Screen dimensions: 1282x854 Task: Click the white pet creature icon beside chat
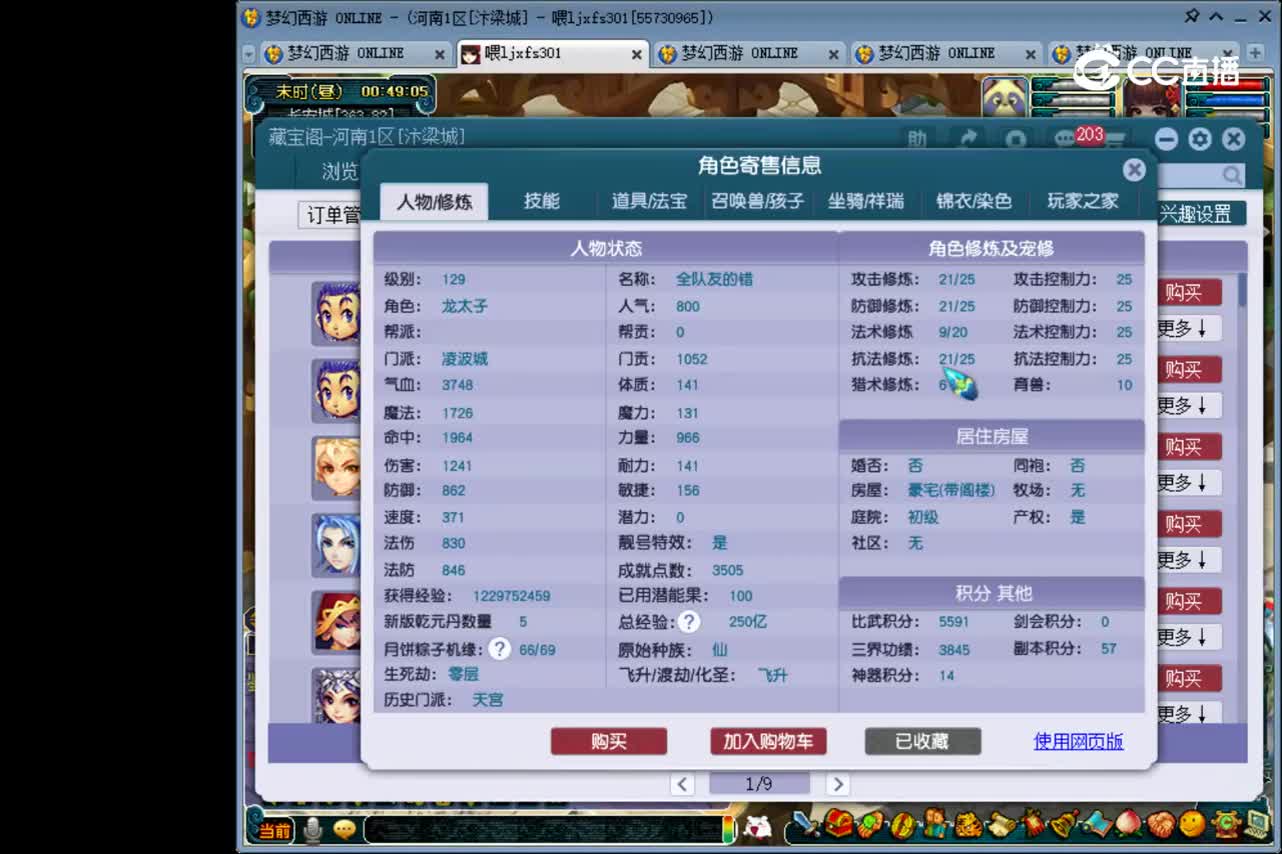point(758,827)
